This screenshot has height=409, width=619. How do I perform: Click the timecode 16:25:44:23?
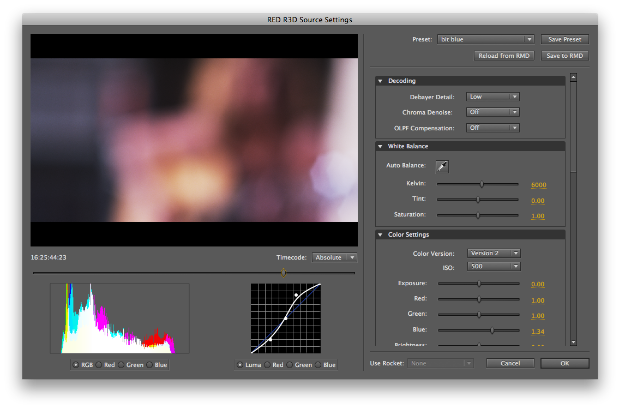[x=49, y=257]
